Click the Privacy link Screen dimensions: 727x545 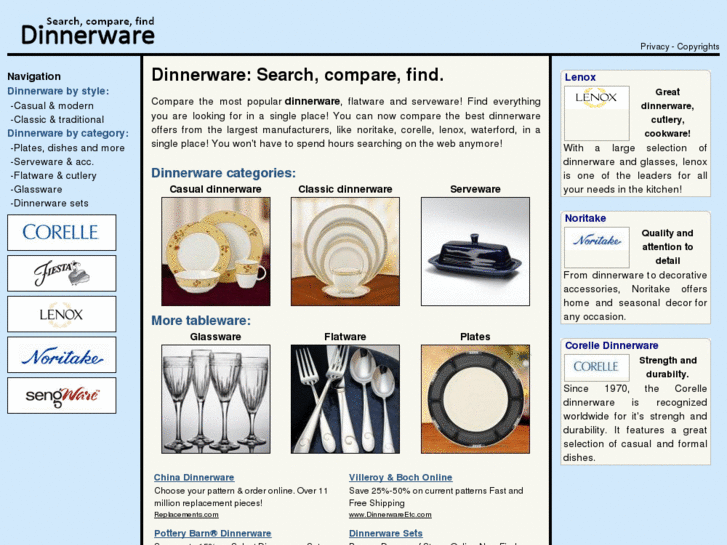coord(654,46)
